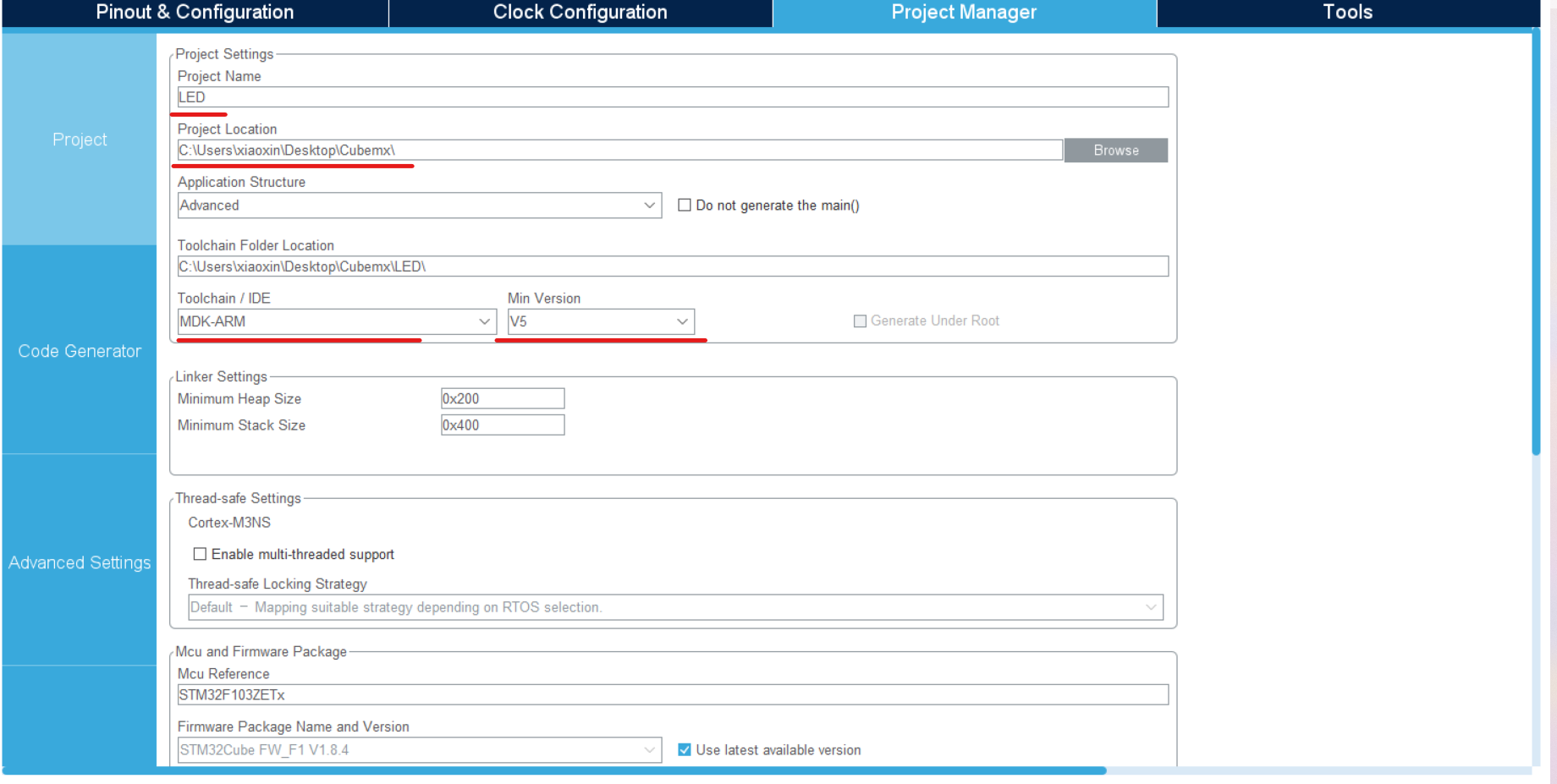Open the Clock Configuration tab
The width and height of the screenshot is (1557, 784).
coord(580,13)
